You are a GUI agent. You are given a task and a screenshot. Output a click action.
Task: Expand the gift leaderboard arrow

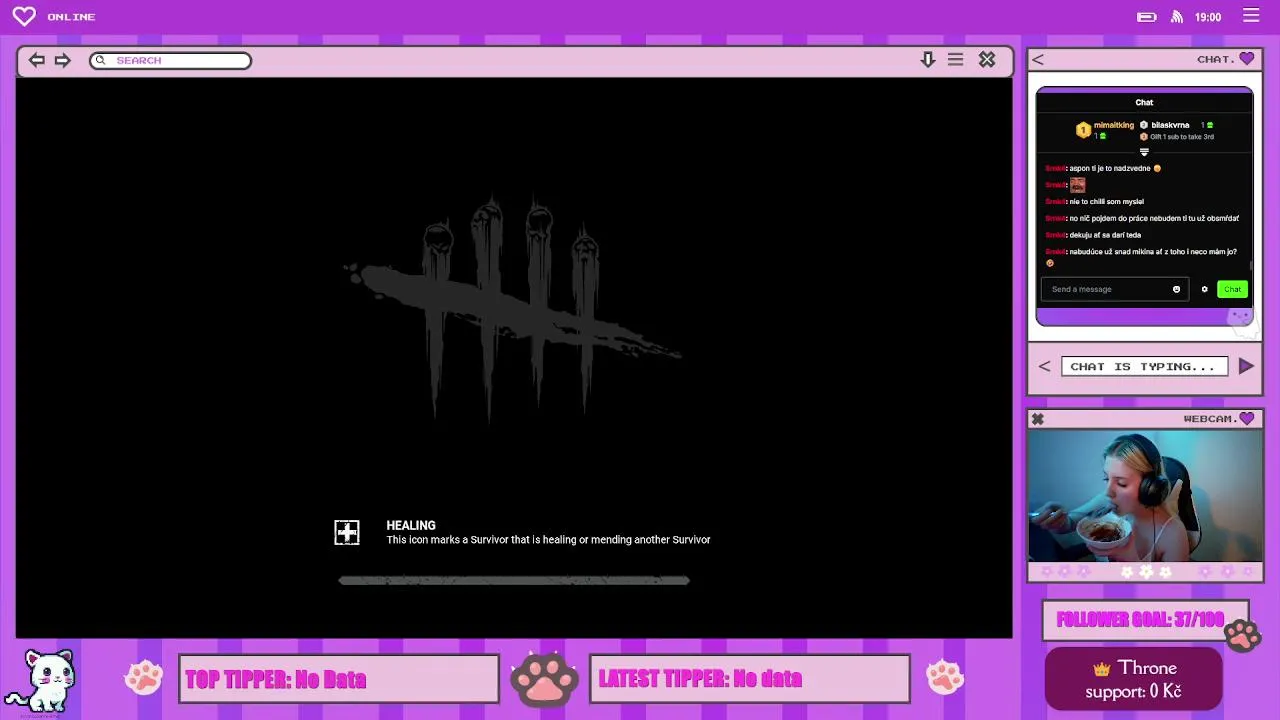1144,152
